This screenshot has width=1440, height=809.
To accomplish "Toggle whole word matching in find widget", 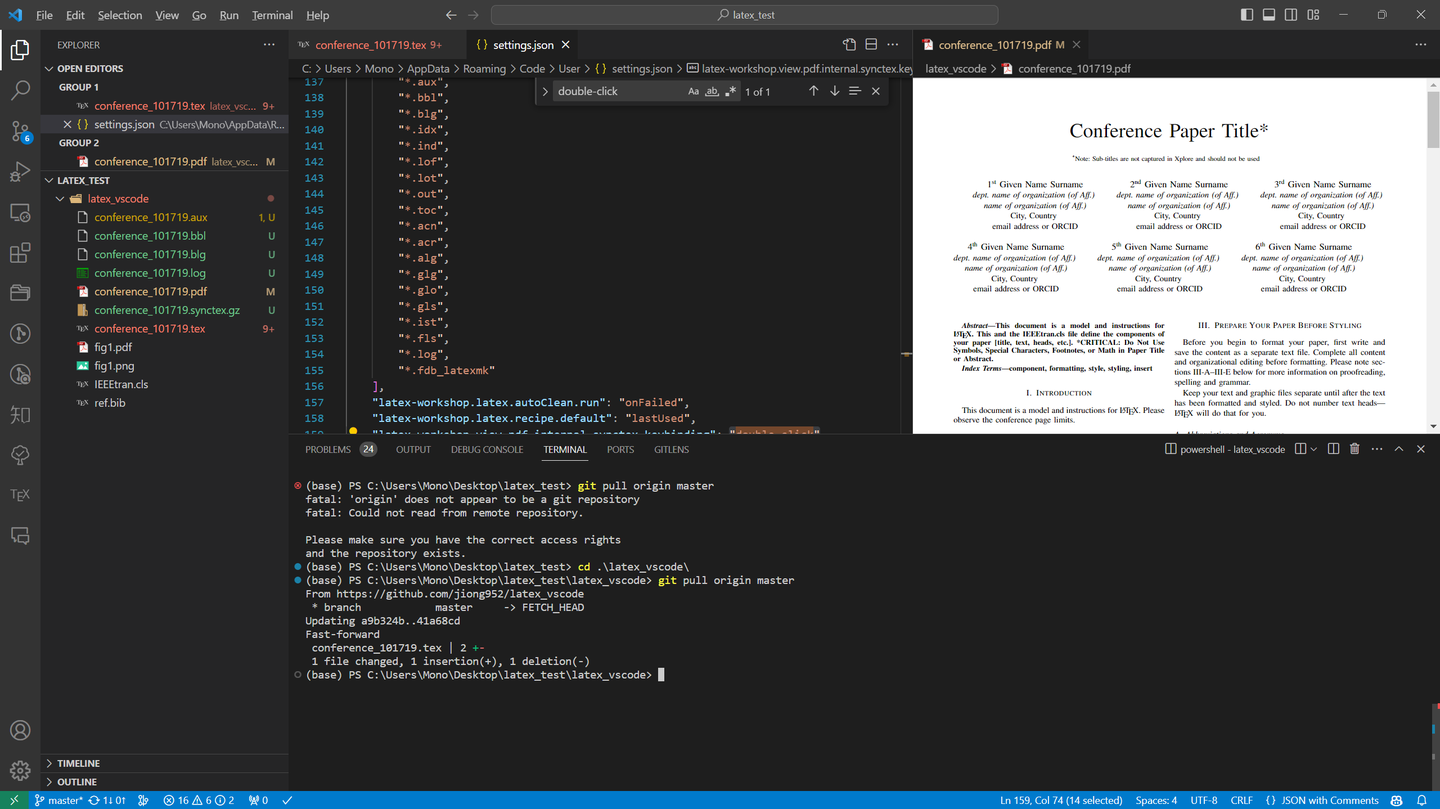I will click(712, 90).
